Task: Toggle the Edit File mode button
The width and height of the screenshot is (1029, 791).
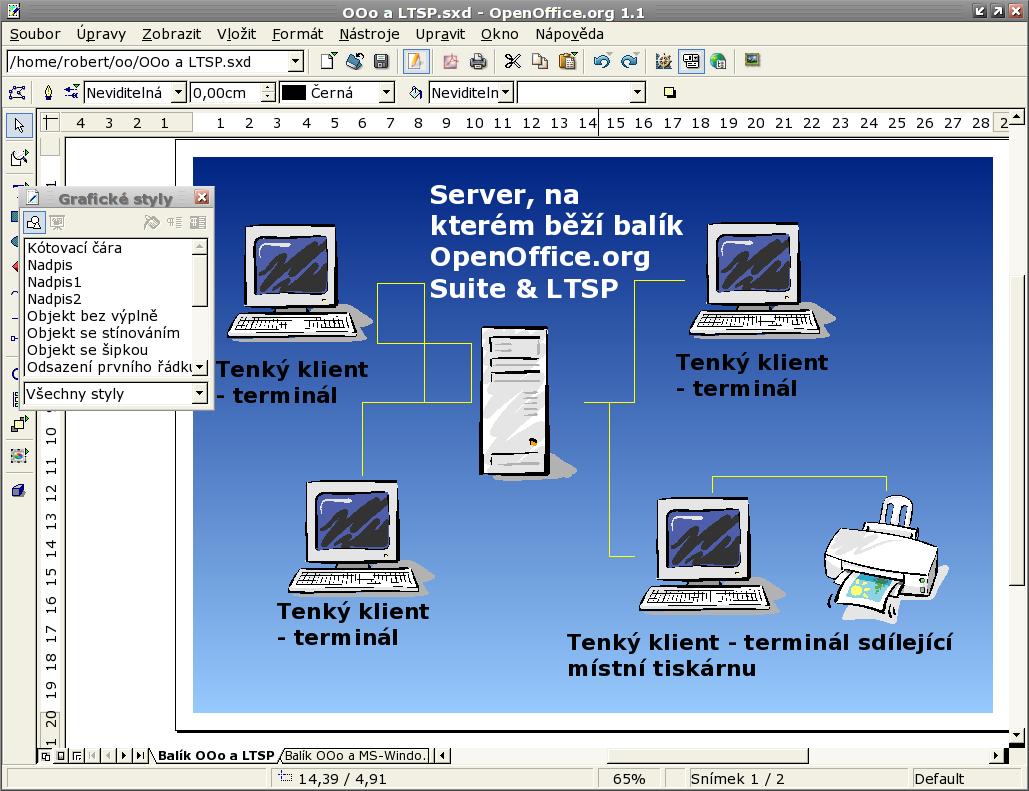Action: pos(414,62)
